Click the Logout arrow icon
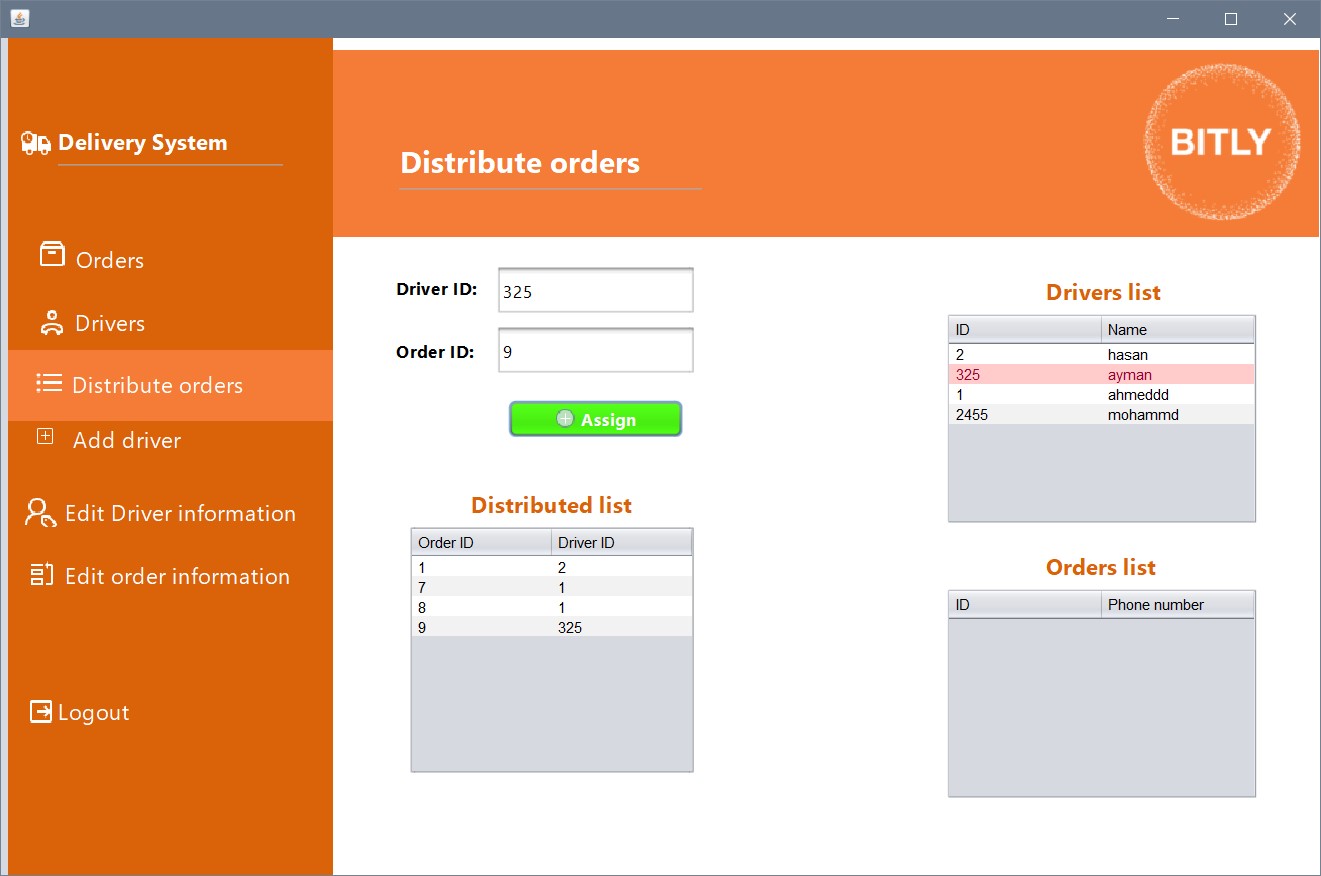This screenshot has height=876, width=1321. 41,711
